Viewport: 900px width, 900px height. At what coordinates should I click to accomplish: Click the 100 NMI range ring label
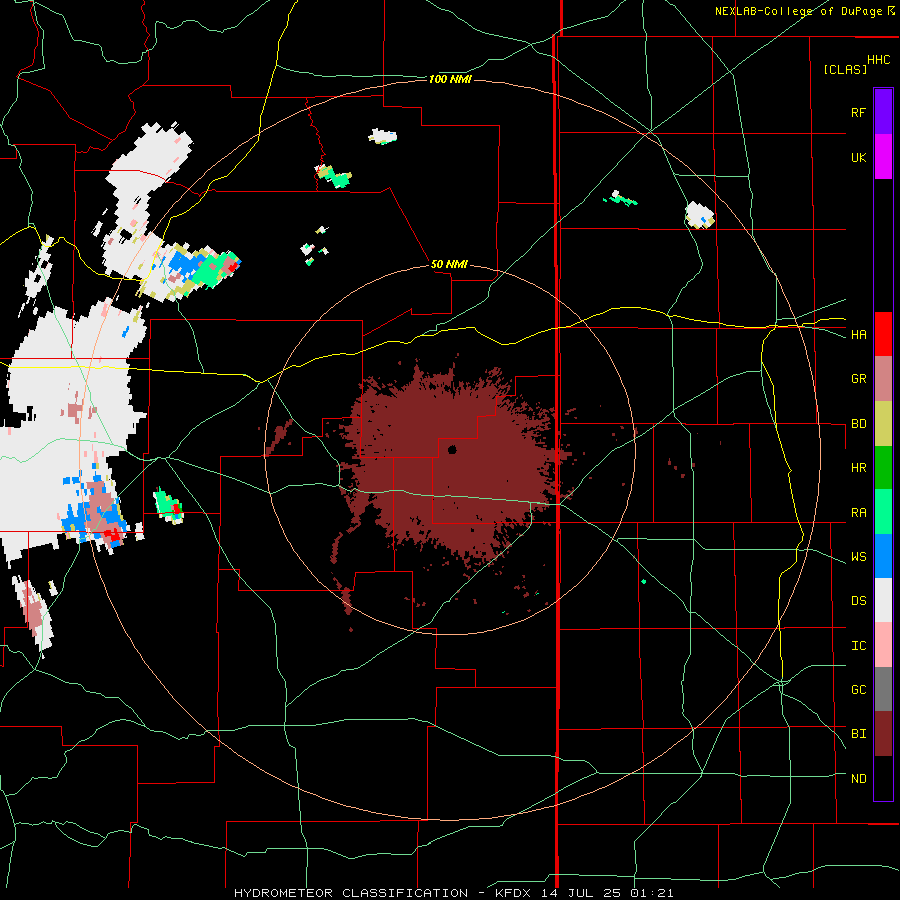pyautogui.click(x=450, y=79)
